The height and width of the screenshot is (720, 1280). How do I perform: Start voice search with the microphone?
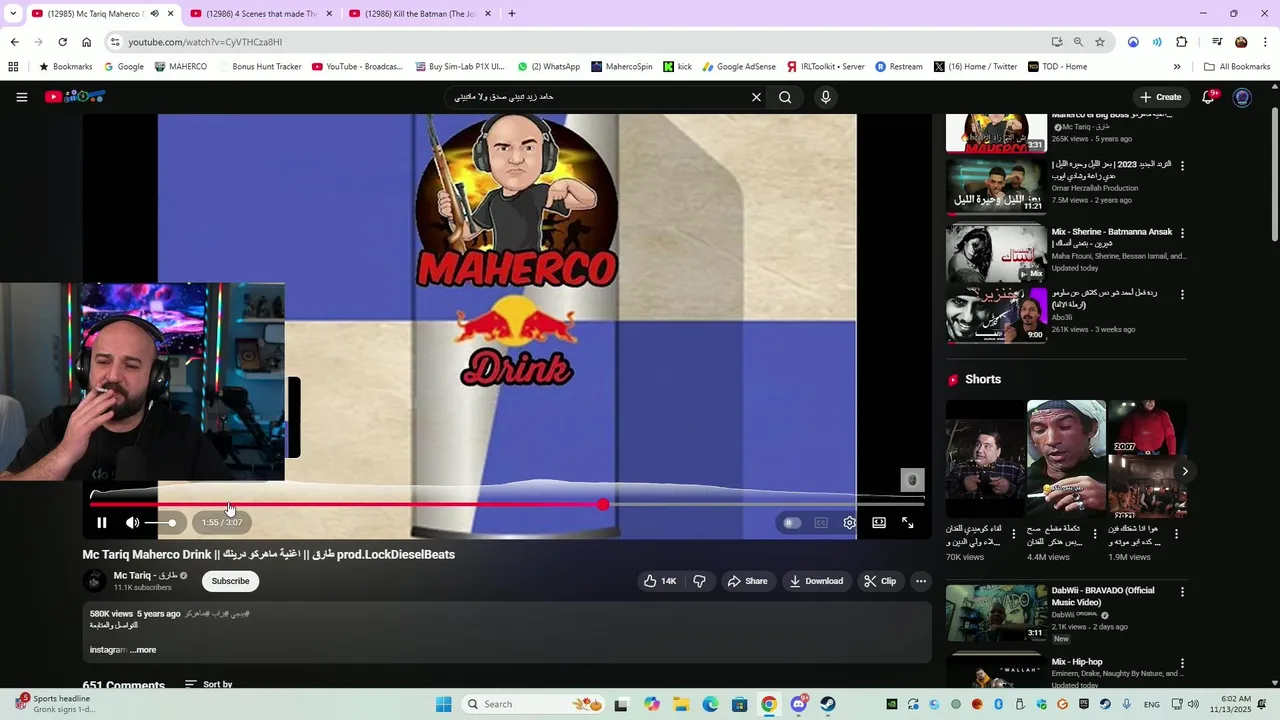(x=825, y=97)
